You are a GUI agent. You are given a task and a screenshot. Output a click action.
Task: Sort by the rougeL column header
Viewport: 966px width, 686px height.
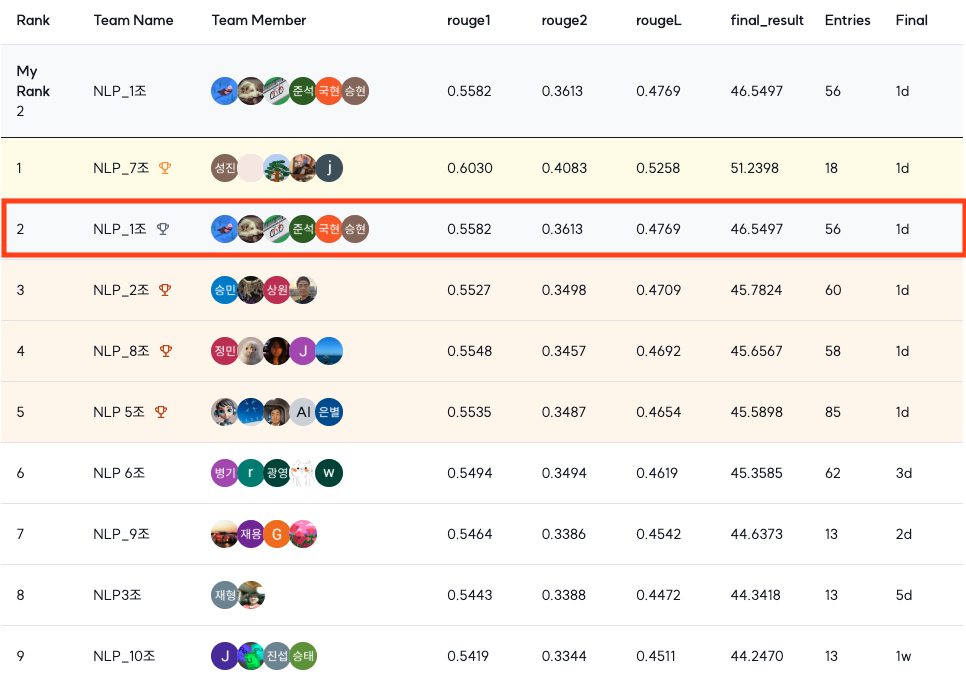[x=659, y=20]
